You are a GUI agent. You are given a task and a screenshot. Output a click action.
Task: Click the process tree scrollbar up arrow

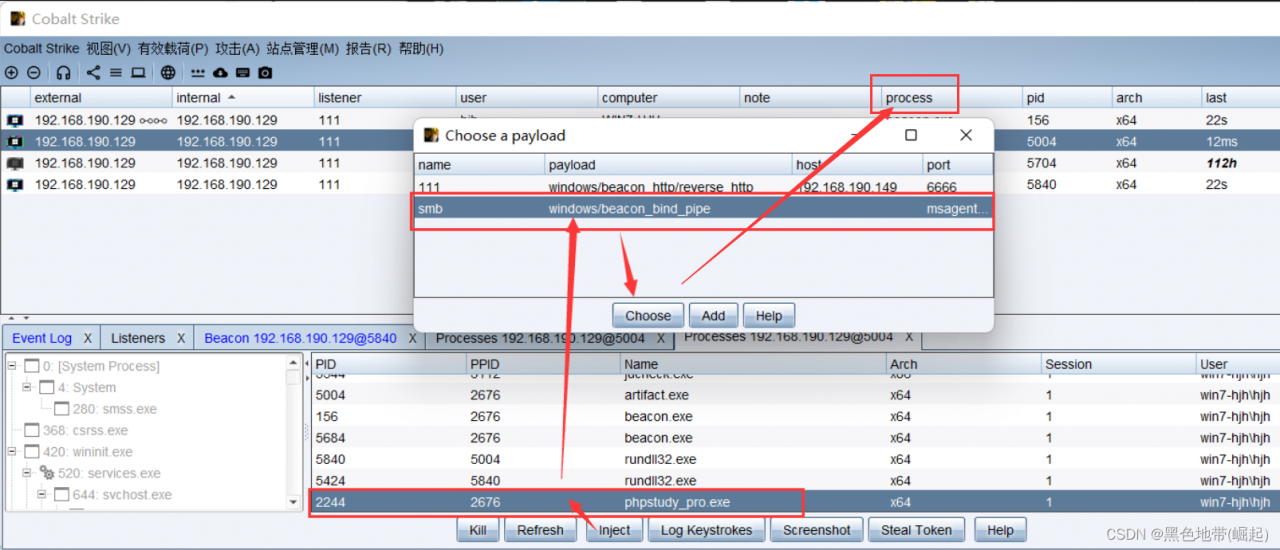click(293, 364)
